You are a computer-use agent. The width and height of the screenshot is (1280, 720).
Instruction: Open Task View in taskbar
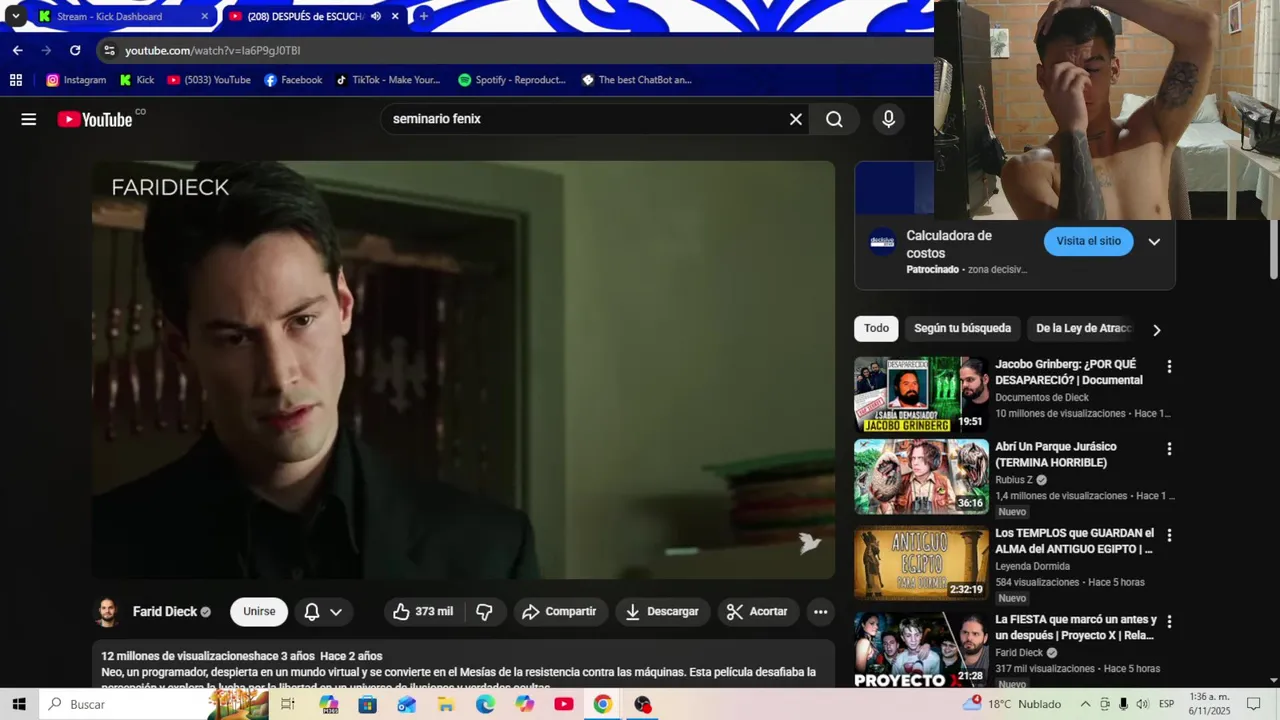(x=288, y=704)
